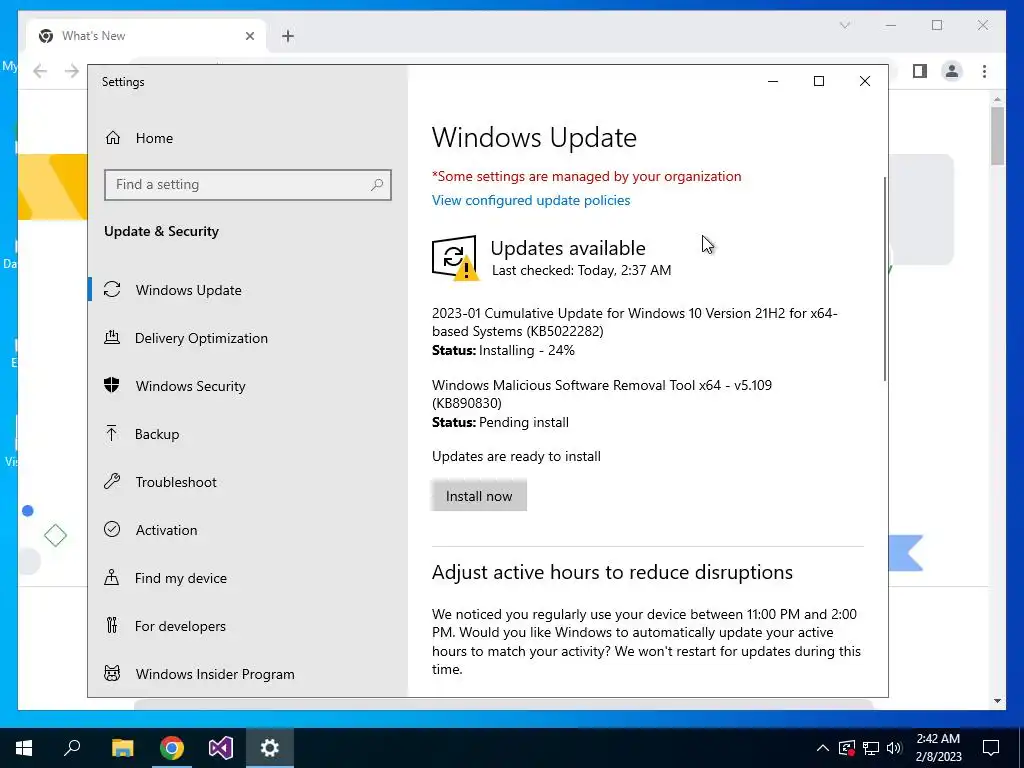Click the Windows Update sync arrows sidebar icon
Screen dimensions: 1024x768
point(112,289)
